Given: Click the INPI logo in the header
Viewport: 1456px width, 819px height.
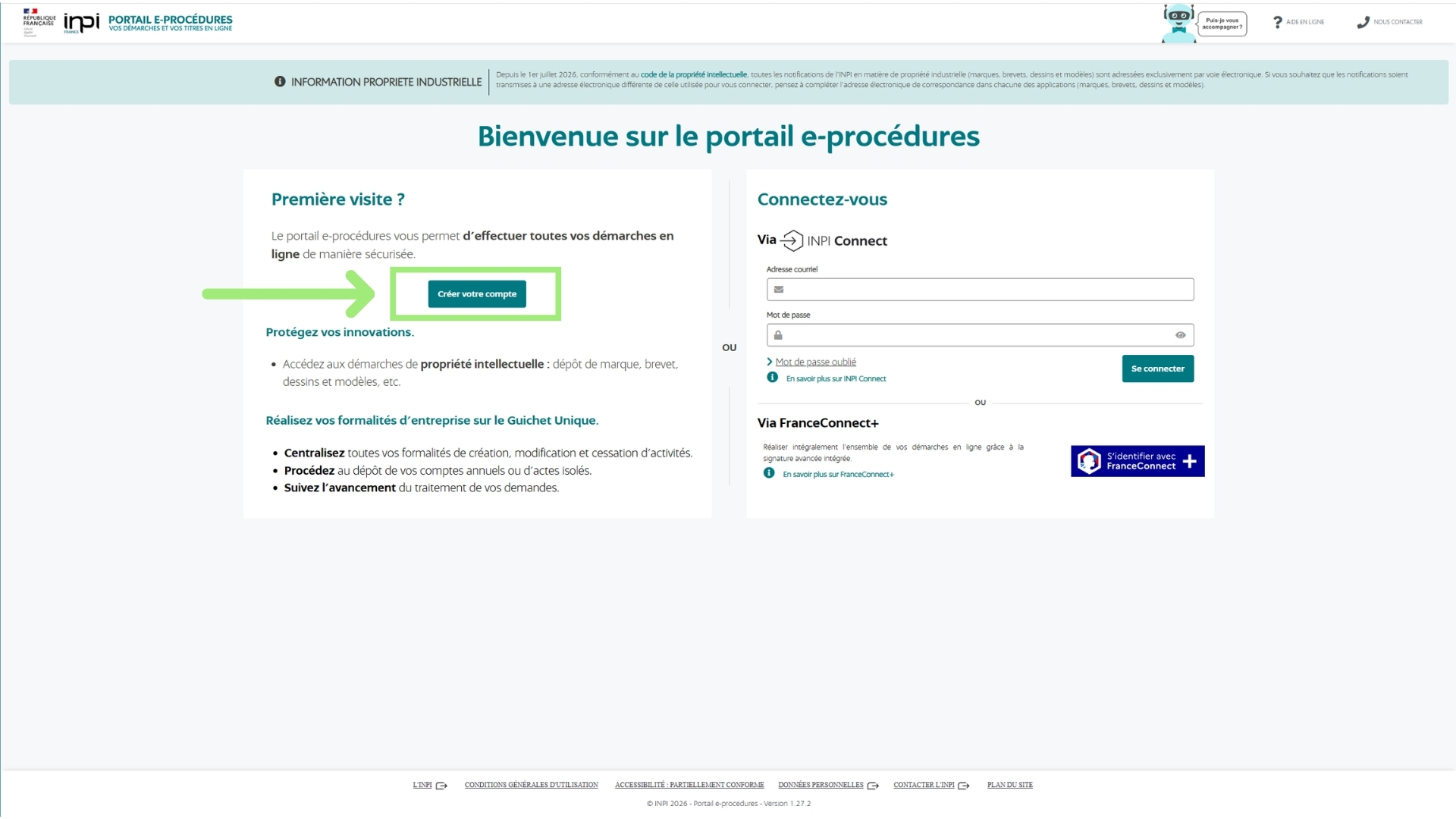Looking at the screenshot, I should point(81,23).
